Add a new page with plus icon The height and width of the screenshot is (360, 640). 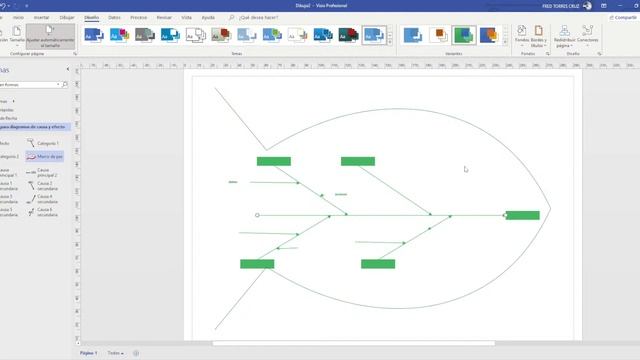pyautogui.click(x=136, y=353)
